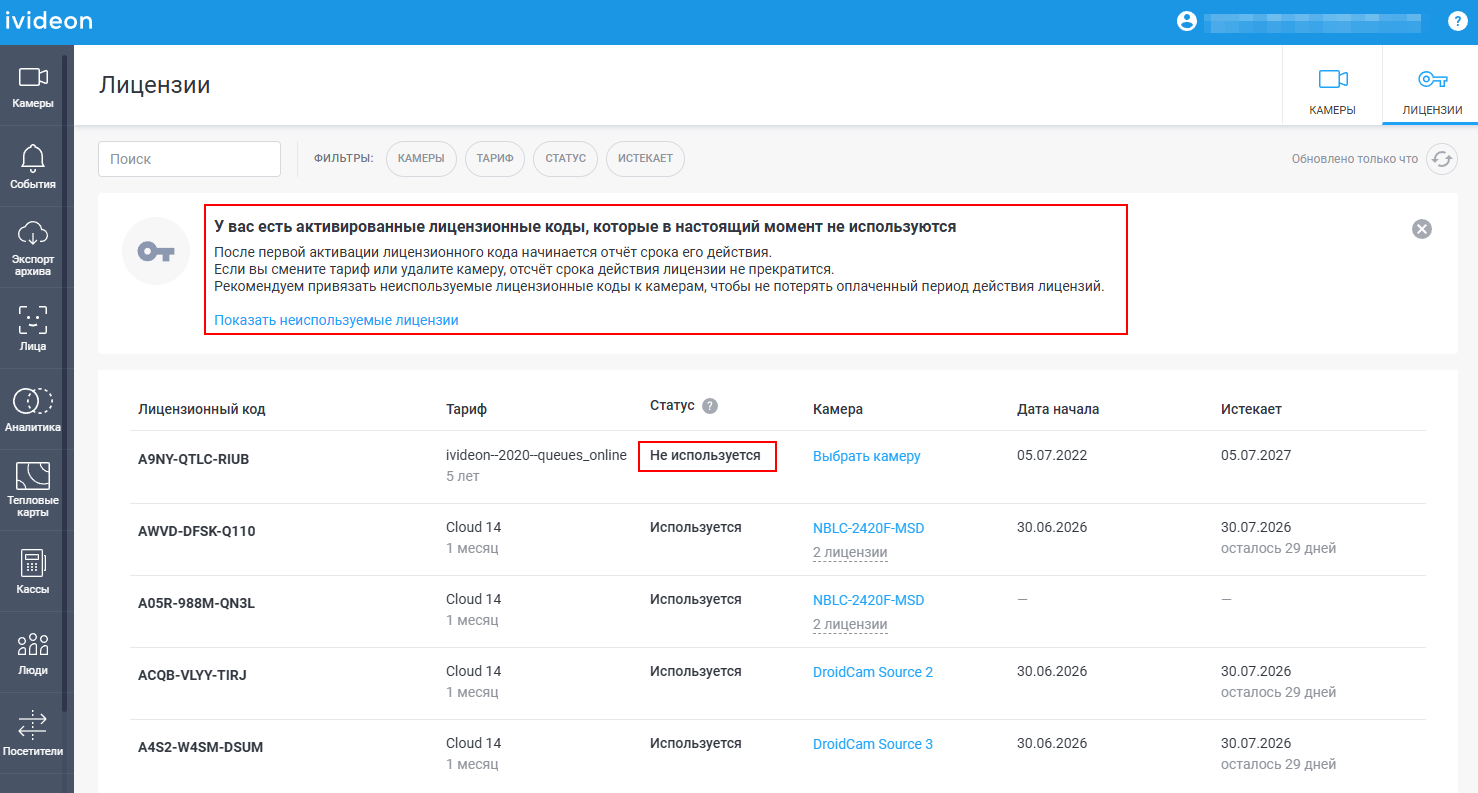The width and height of the screenshot is (1478, 793).
Task: Open NBLC-2420F-MSD camera in A05R-988M-QN3L row
Action: pos(869,600)
